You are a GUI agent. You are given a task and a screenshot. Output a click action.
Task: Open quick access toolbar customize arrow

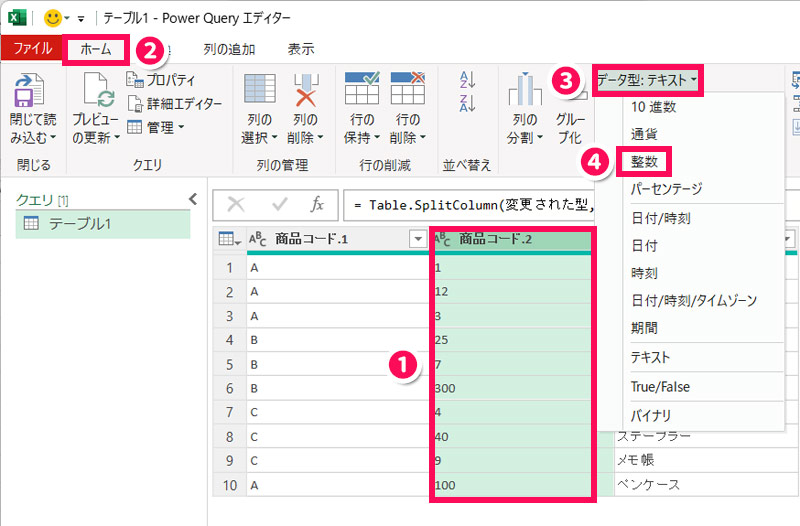(x=81, y=19)
